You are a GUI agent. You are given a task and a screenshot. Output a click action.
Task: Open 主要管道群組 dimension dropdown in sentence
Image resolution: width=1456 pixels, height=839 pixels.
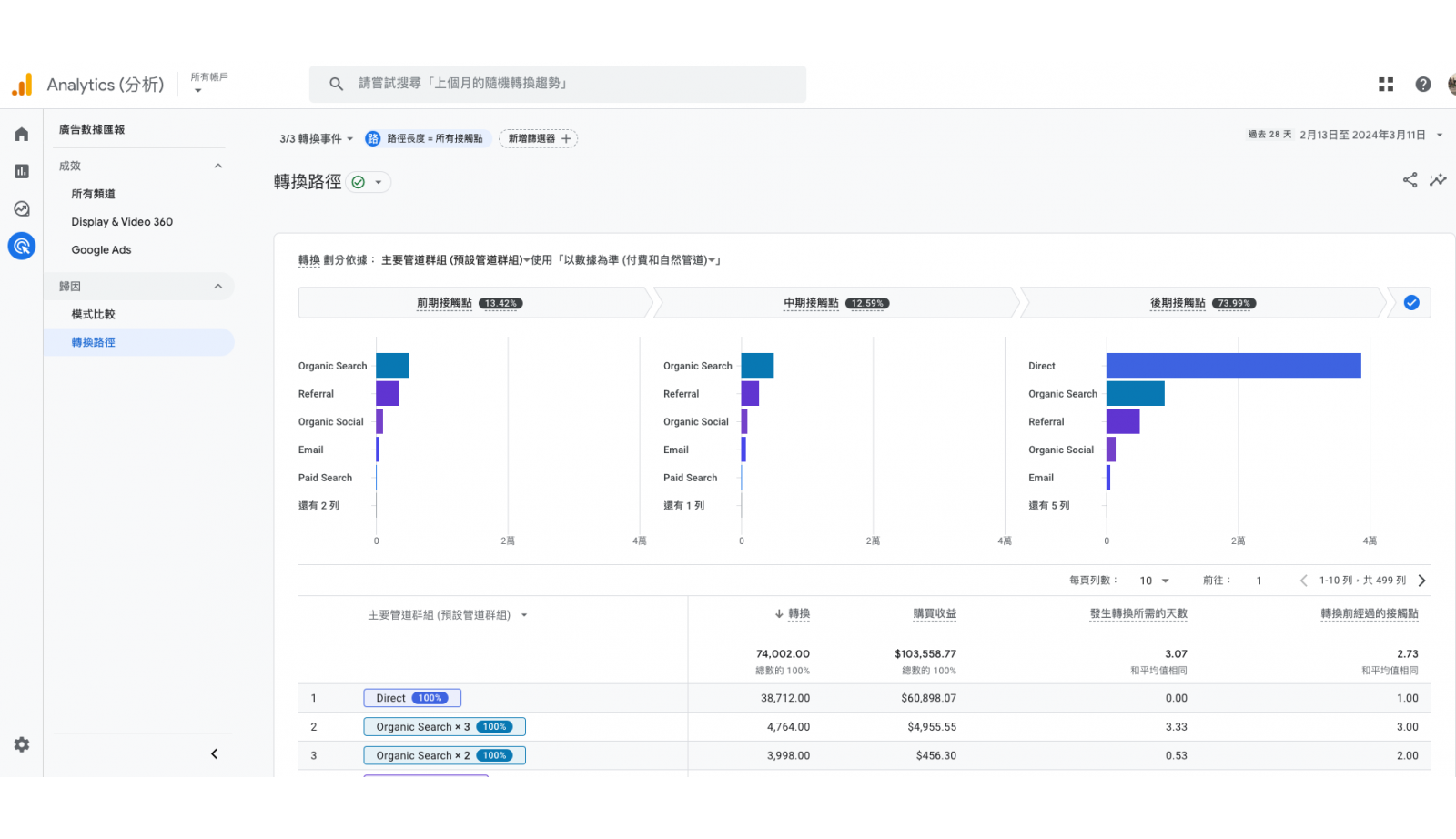point(455,260)
